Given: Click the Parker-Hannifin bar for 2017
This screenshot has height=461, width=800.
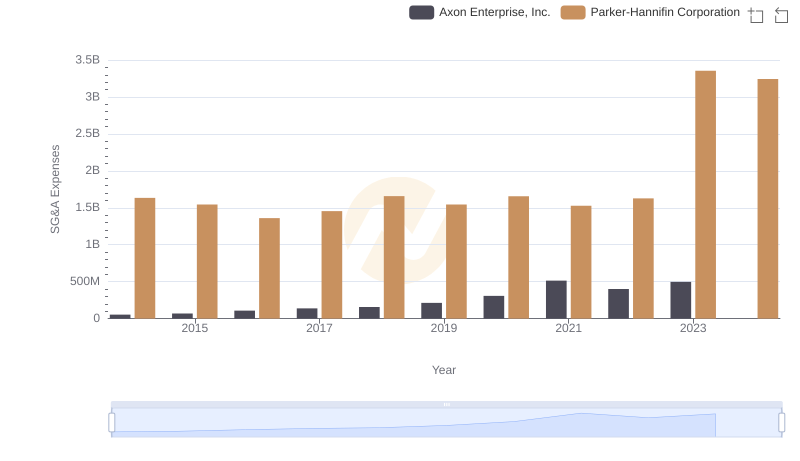Looking at the screenshot, I should (332, 265).
